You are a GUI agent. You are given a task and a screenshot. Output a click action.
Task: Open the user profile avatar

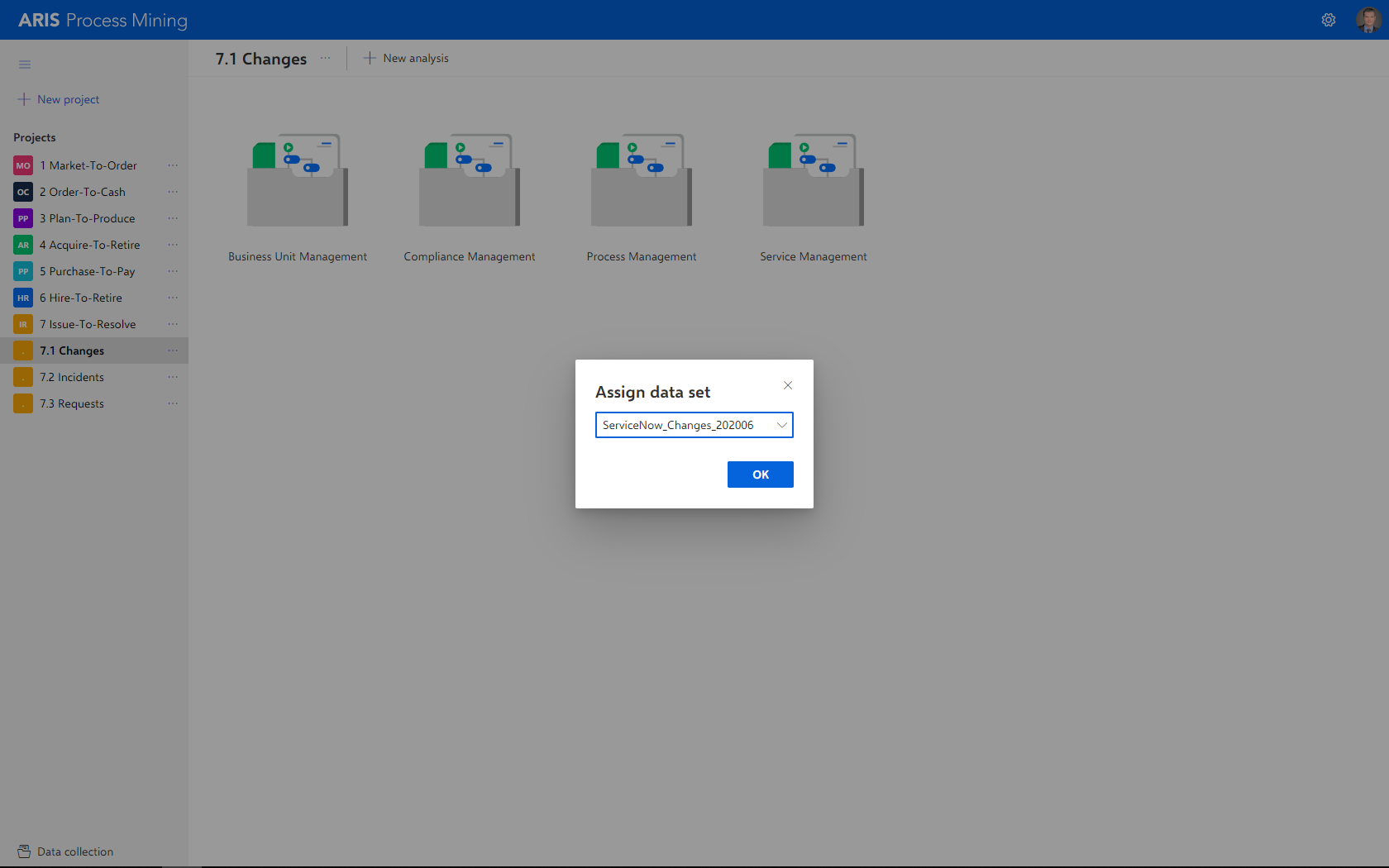pos(1368,20)
